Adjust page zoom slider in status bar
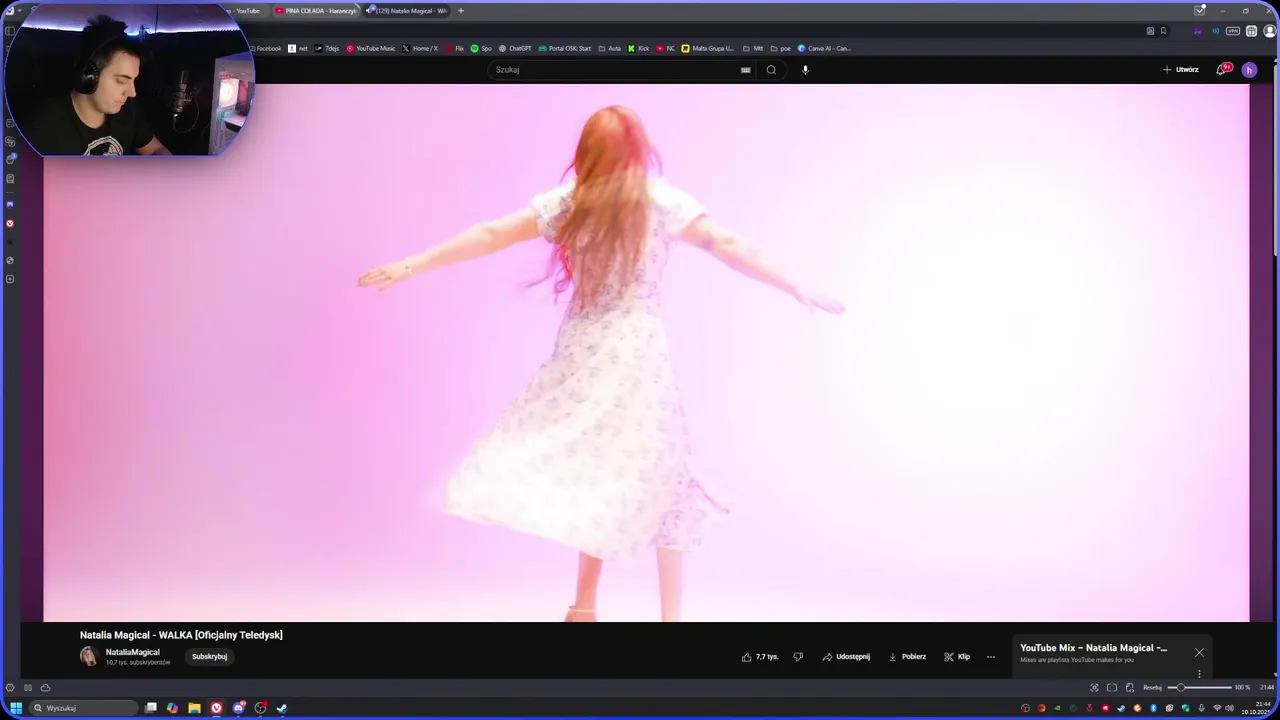The height and width of the screenshot is (720, 1280). (1200, 688)
